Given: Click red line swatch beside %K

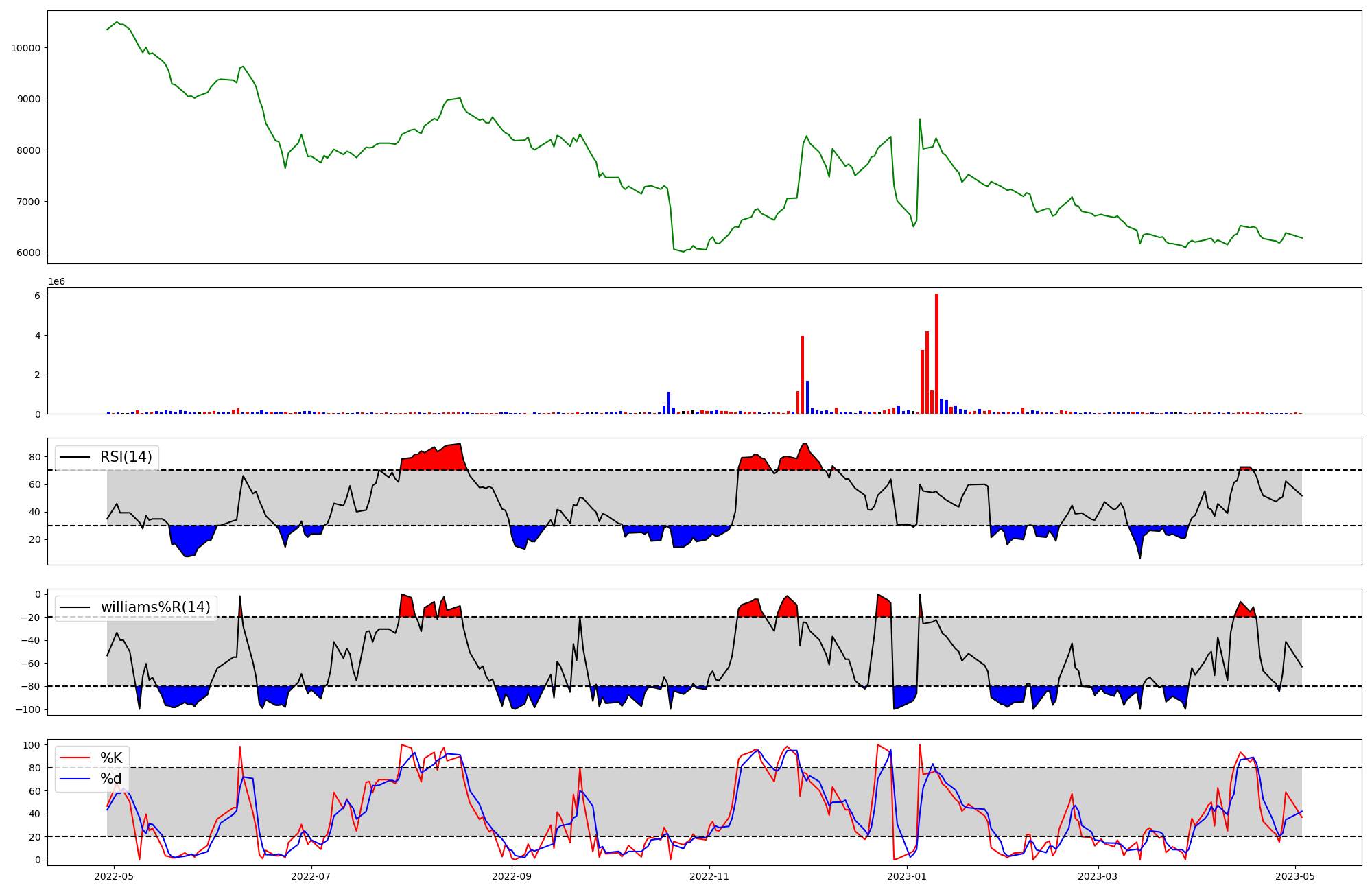Looking at the screenshot, I should pos(75,758).
